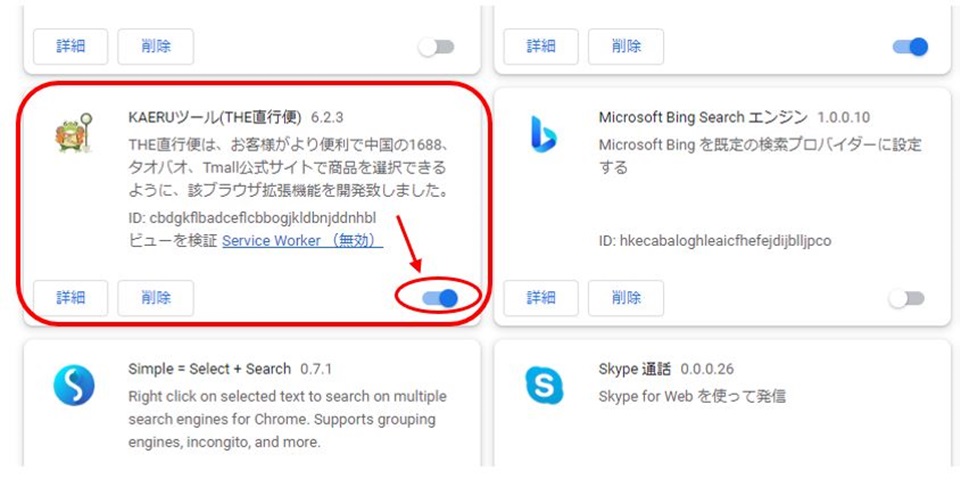This screenshot has width=960, height=487.
Task: Click 削除 in card above KAERUツール
Action: point(156,47)
